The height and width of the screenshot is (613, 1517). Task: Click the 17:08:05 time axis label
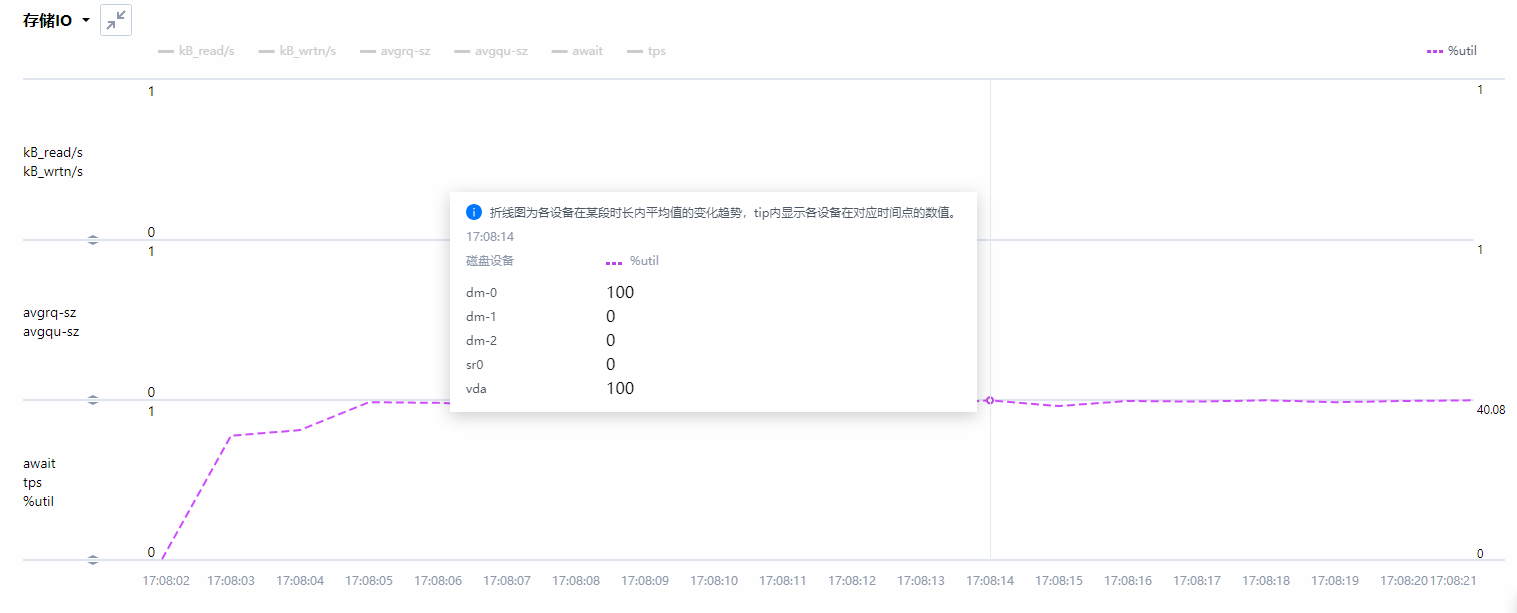(369, 580)
